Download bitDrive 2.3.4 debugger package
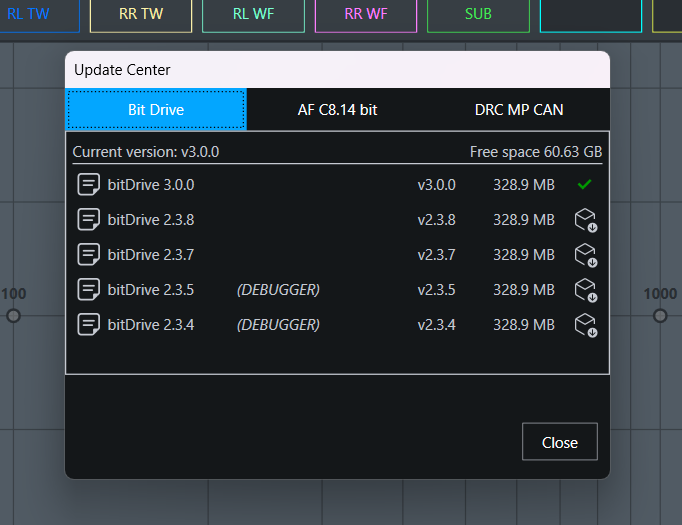 click(585, 325)
